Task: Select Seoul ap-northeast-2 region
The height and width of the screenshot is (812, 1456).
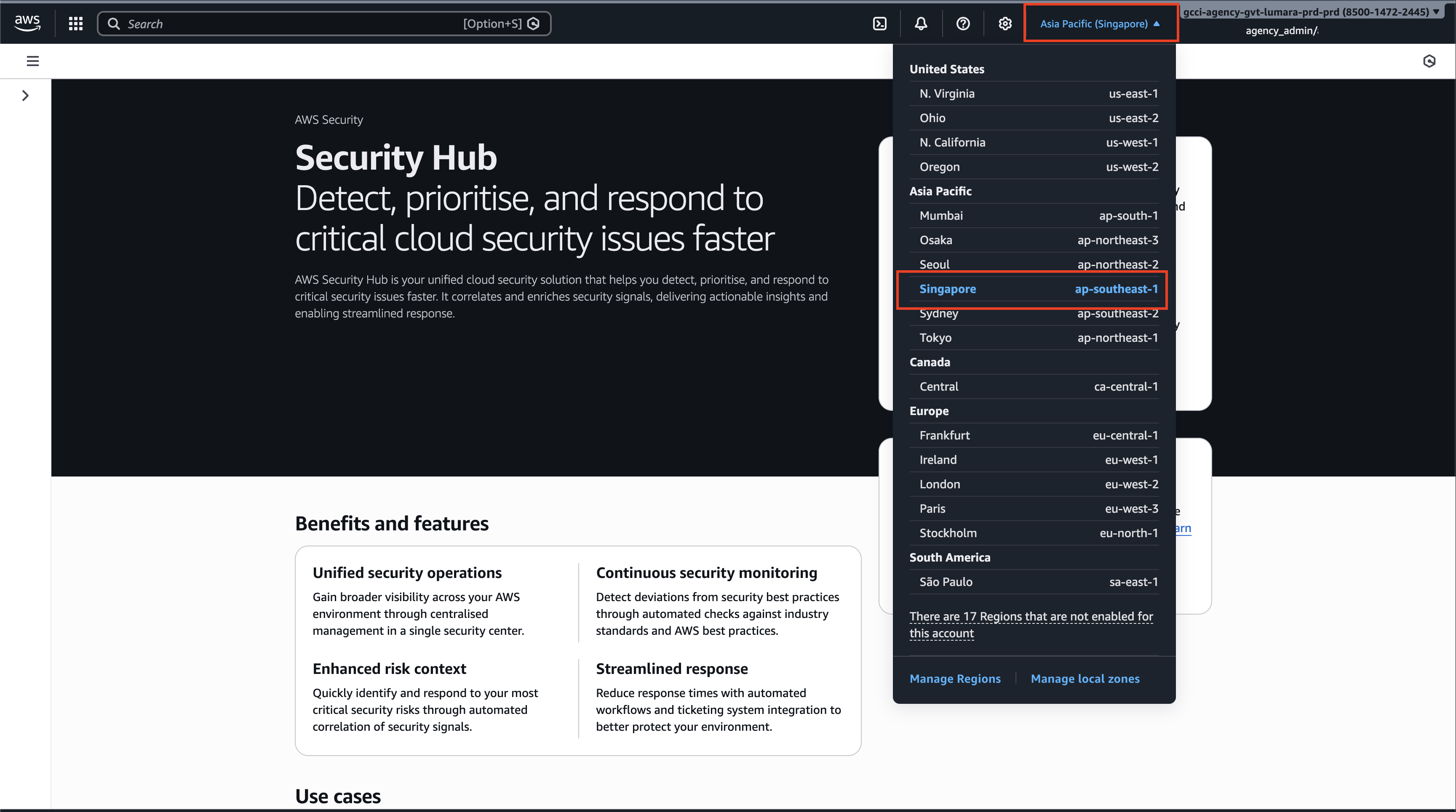Action: click(x=1034, y=264)
